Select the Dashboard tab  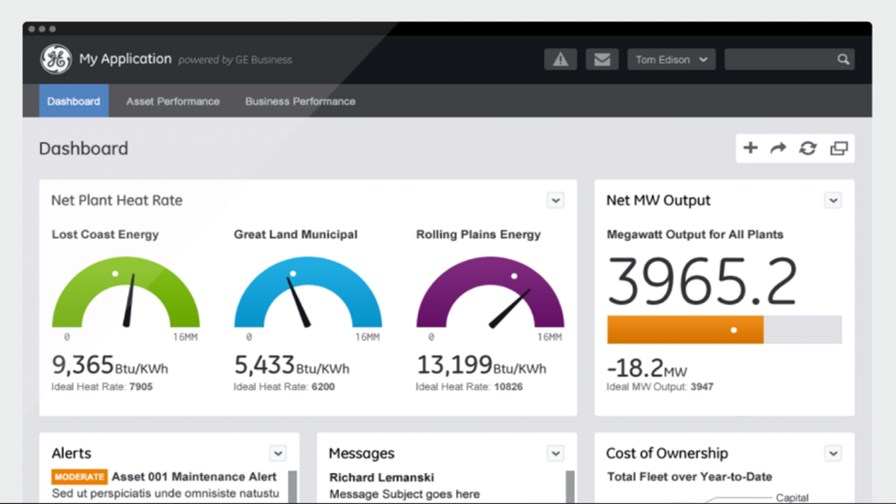pos(74,101)
